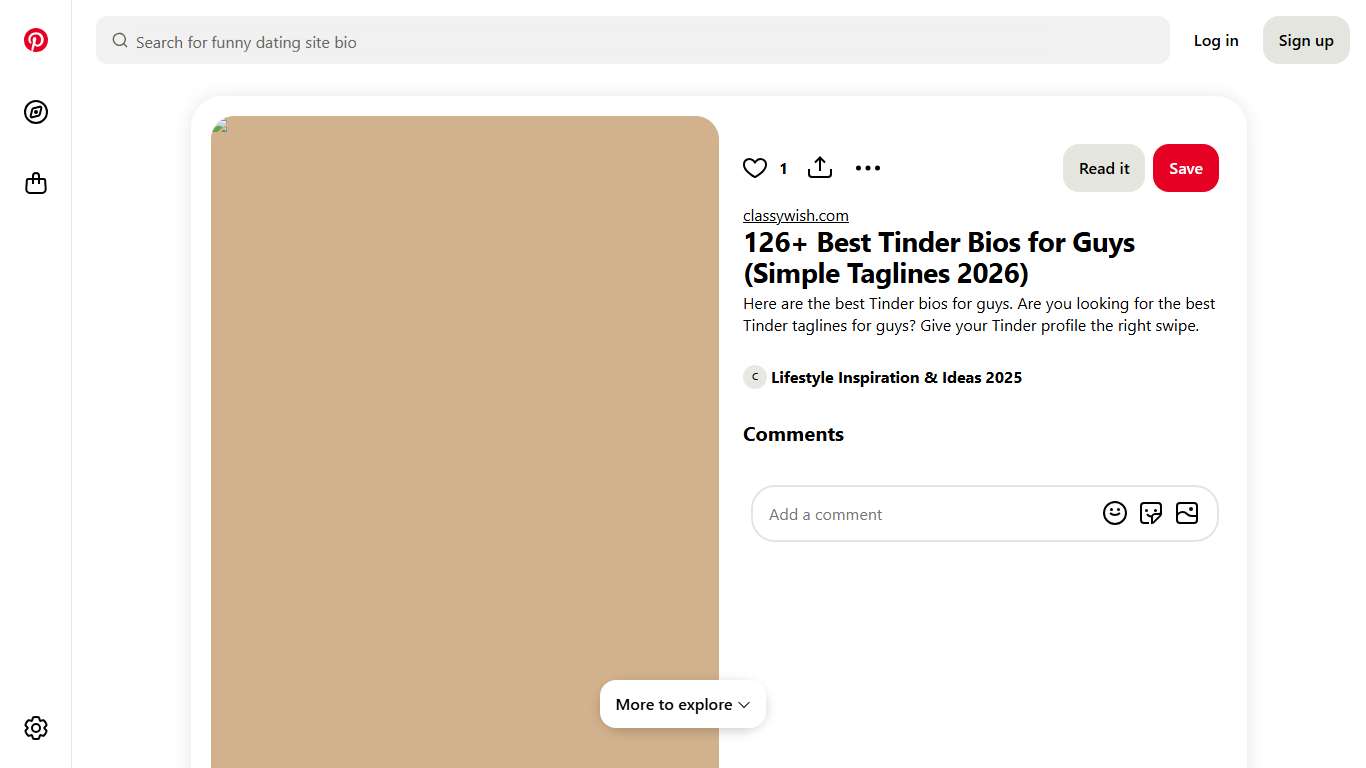Click the Pinterest logo in the sidebar

(36, 40)
